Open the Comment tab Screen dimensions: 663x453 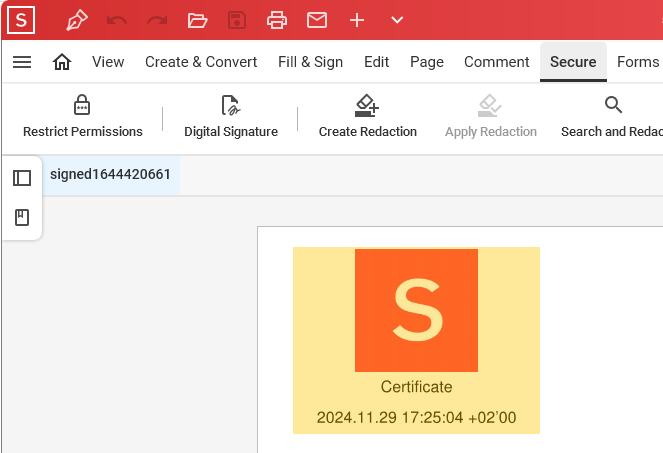pos(496,62)
